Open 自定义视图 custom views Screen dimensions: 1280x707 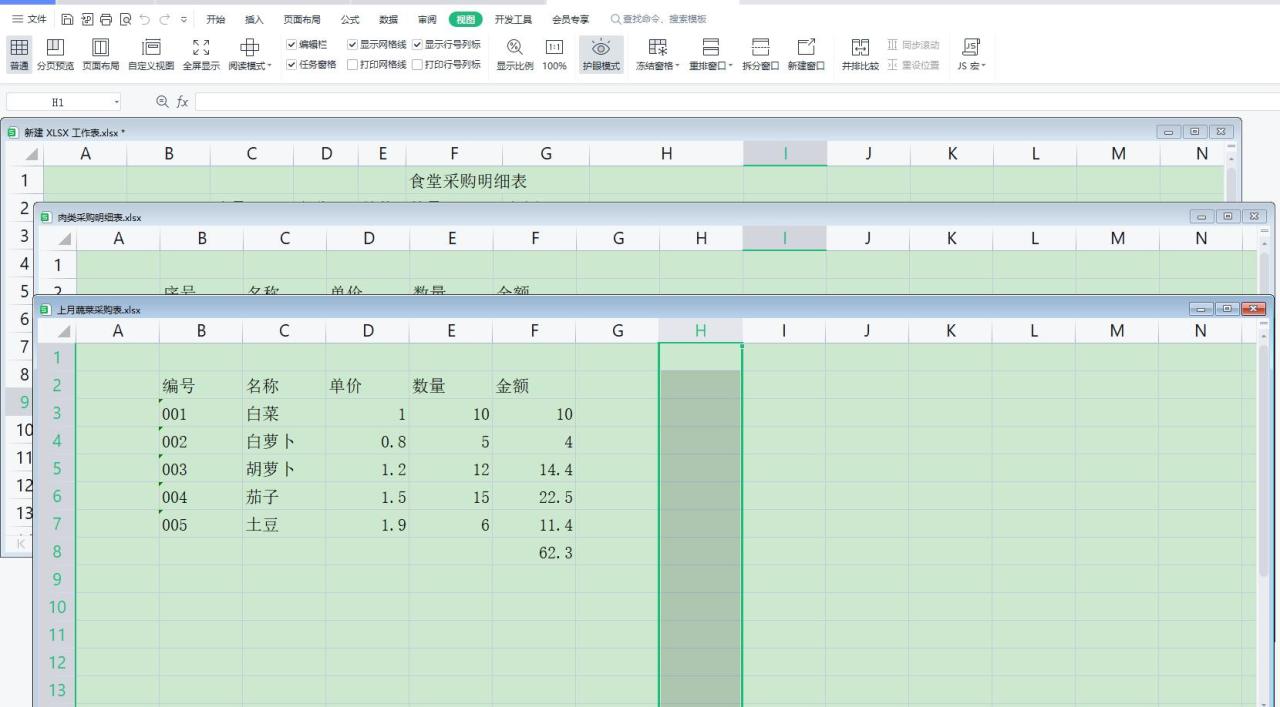[151, 54]
